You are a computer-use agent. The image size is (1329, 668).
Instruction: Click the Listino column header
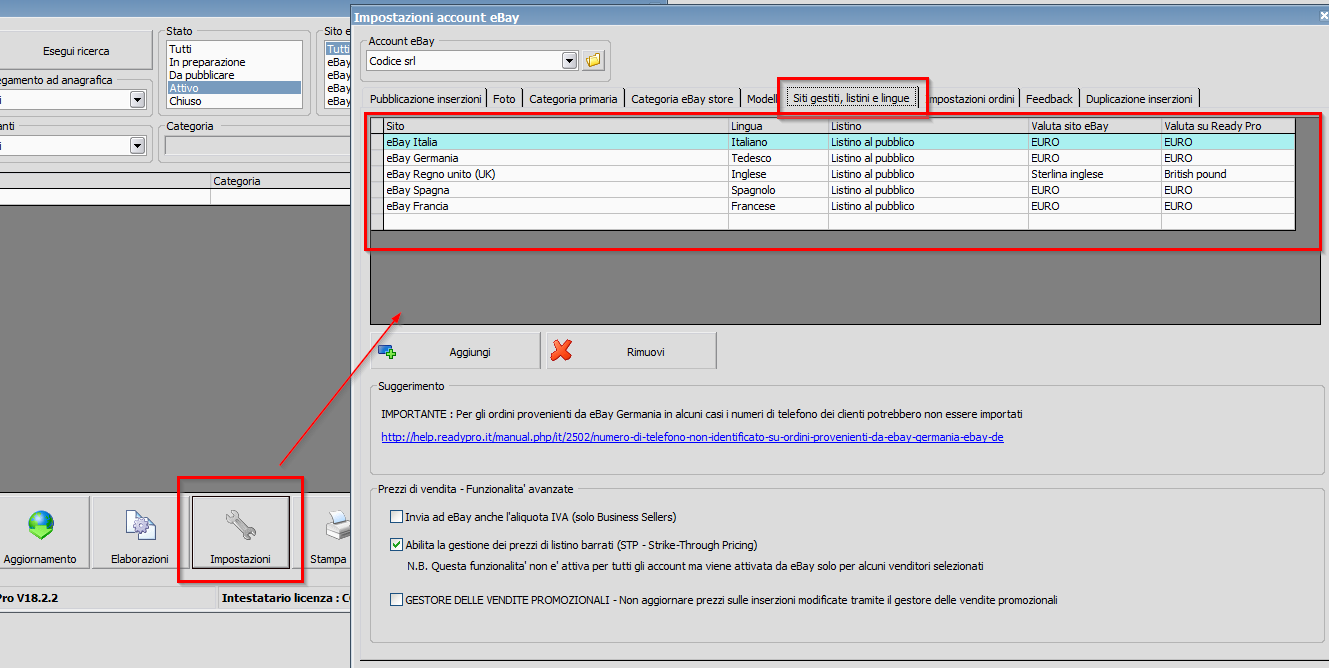928,126
